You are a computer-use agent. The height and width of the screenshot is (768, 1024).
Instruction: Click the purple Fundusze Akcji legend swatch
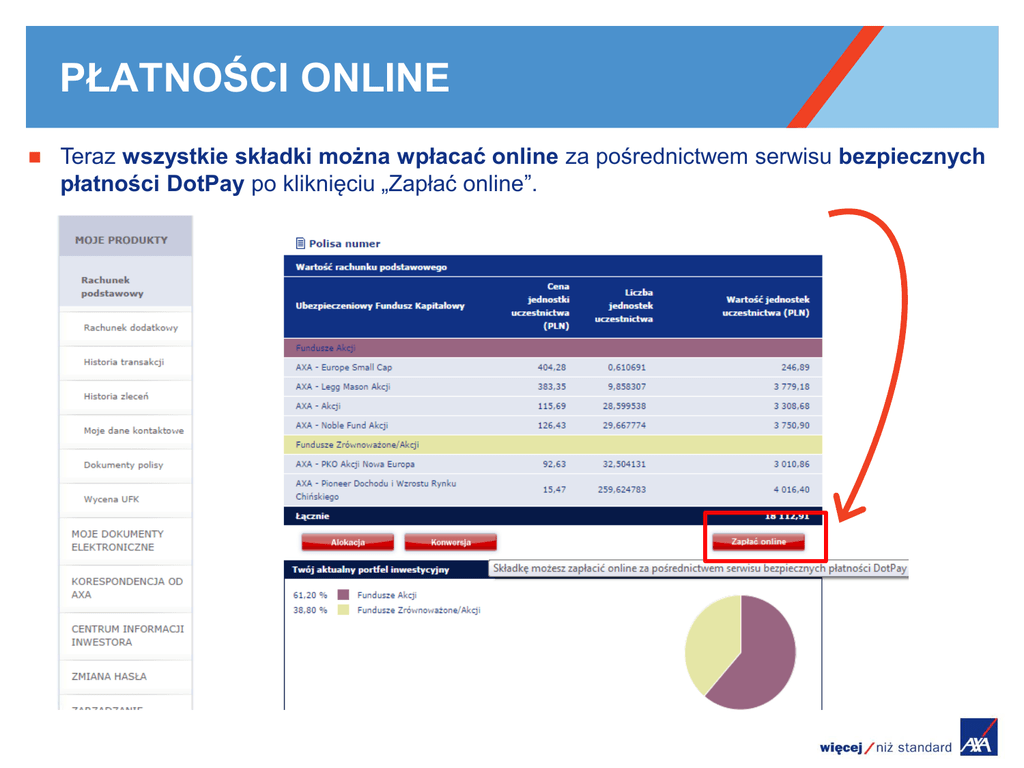tap(343, 595)
